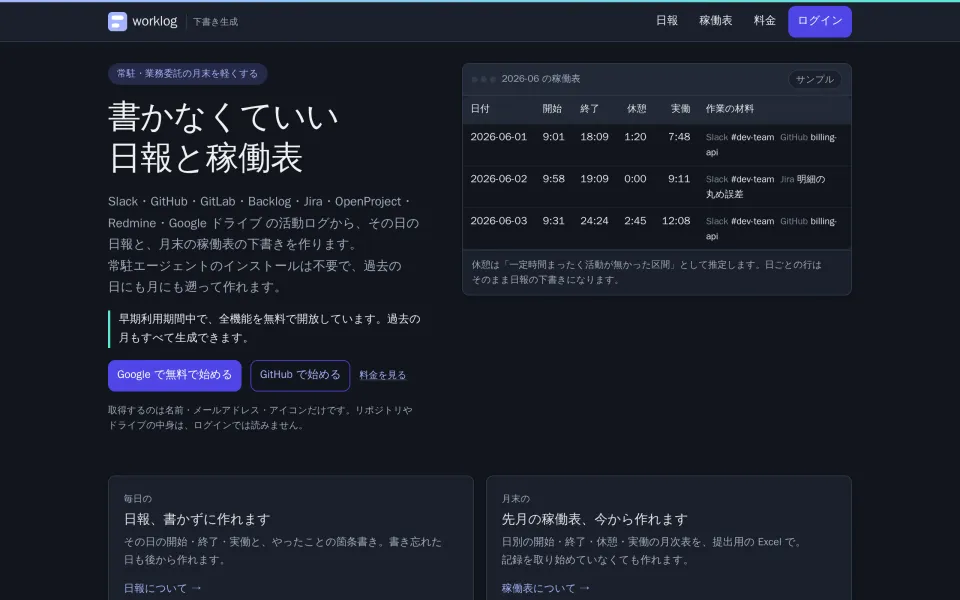
Task: Follow the 日報について link
Action: 162,588
